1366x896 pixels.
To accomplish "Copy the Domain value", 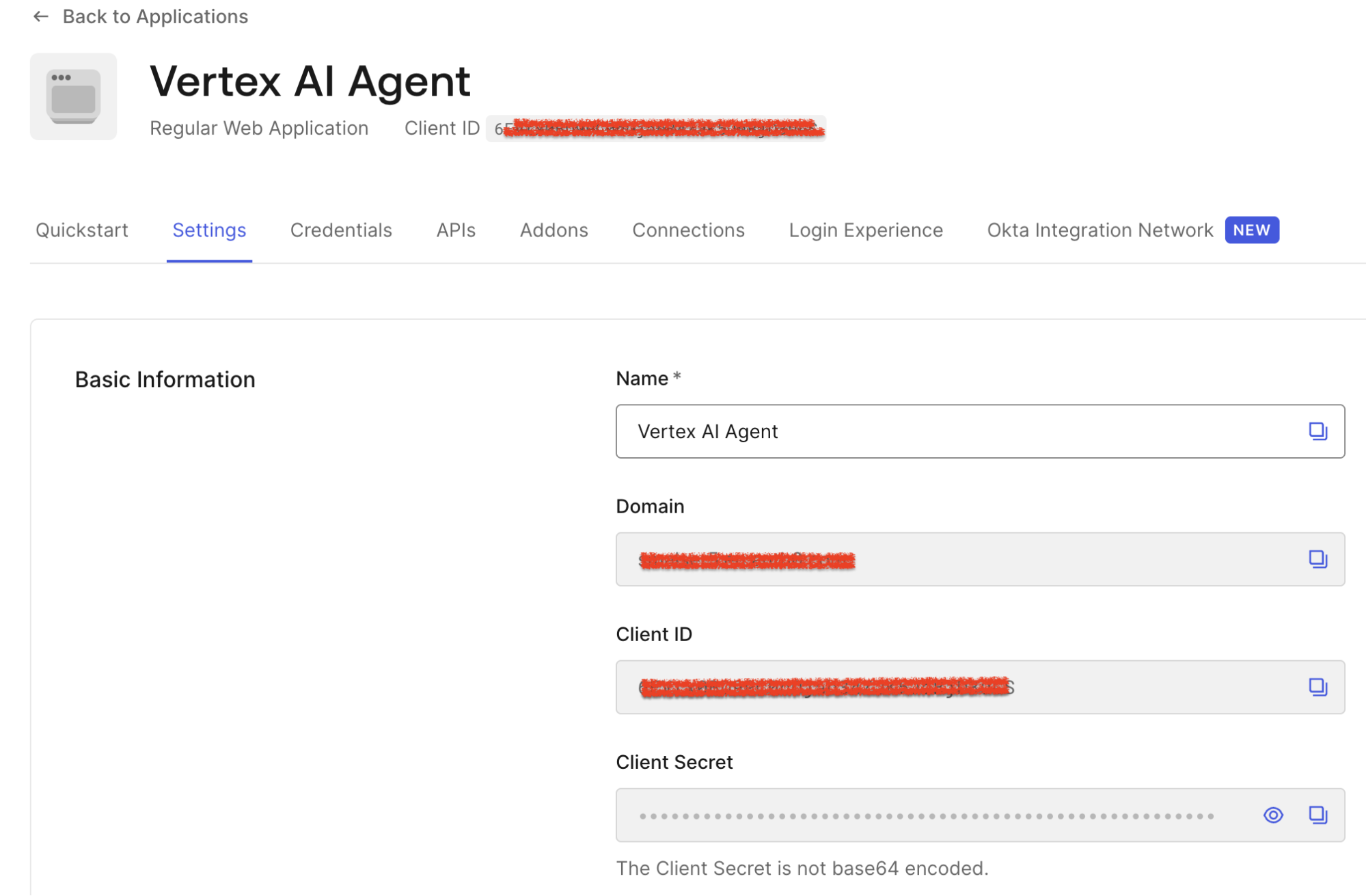I will [1317, 559].
